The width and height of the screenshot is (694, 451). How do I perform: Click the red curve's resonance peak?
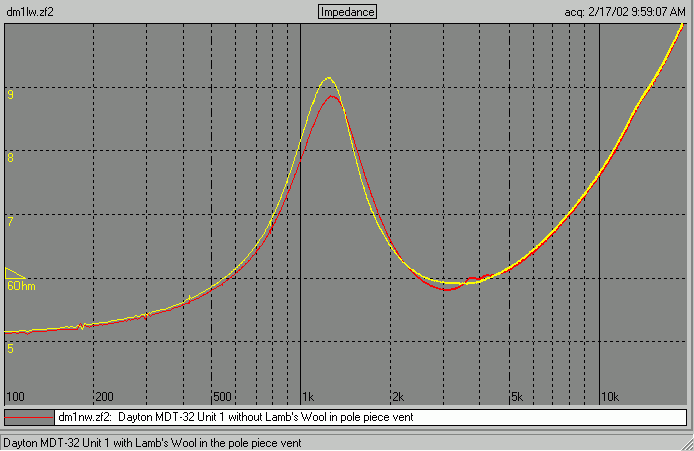(332, 96)
